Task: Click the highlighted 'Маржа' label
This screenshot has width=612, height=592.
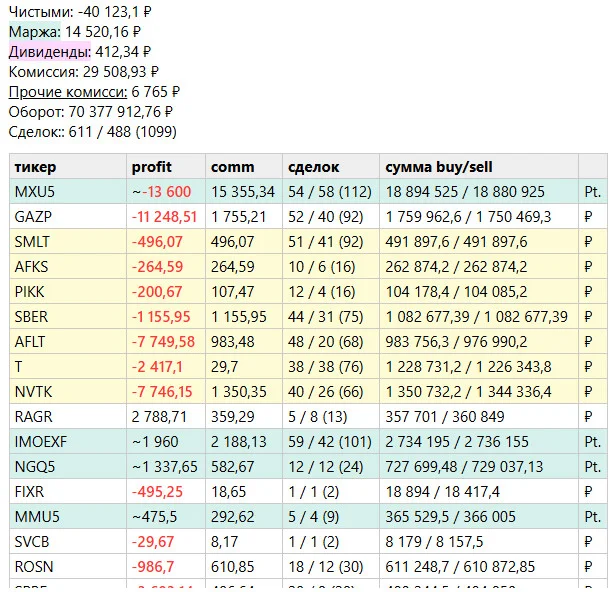Action: click(35, 32)
